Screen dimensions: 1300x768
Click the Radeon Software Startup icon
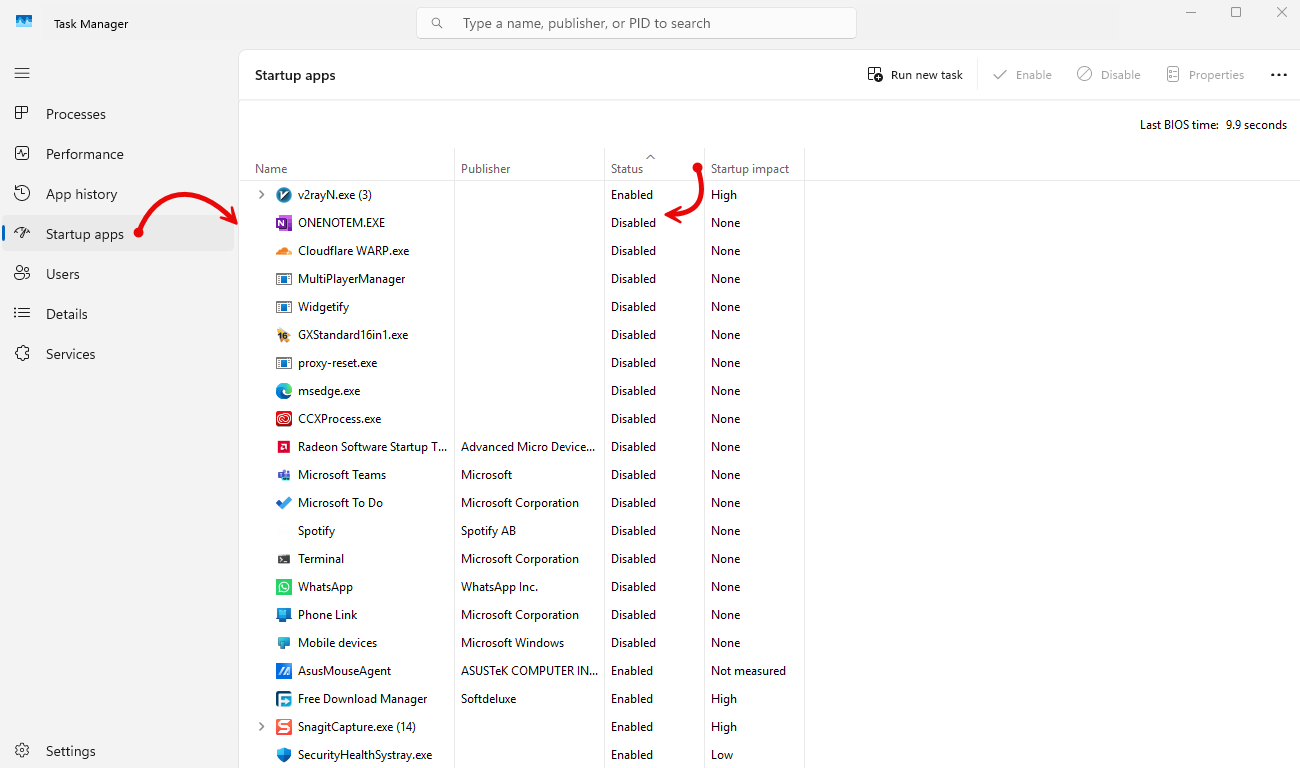(283, 447)
